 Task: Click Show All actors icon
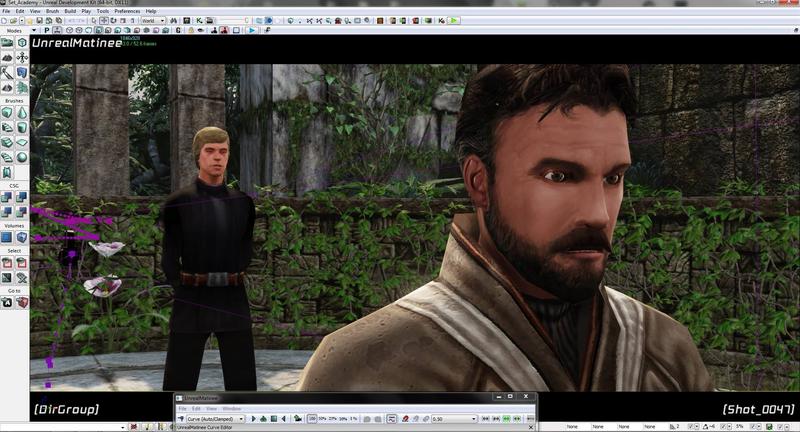pos(22,277)
